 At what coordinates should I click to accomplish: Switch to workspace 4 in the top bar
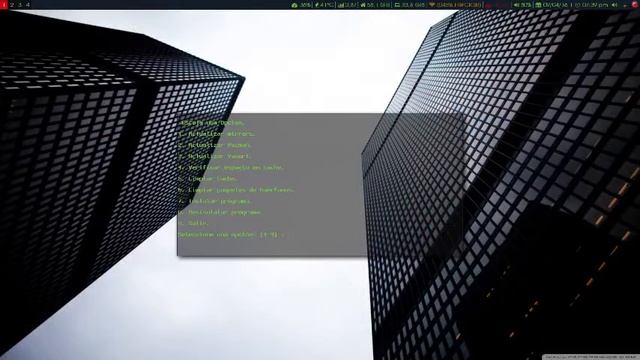pyautogui.click(x=28, y=5)
